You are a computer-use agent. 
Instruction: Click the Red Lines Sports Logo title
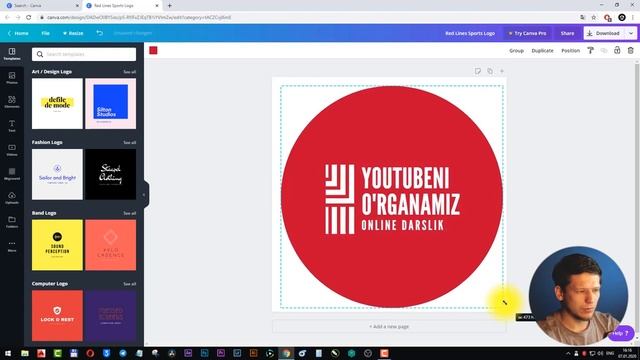[470, 33]
